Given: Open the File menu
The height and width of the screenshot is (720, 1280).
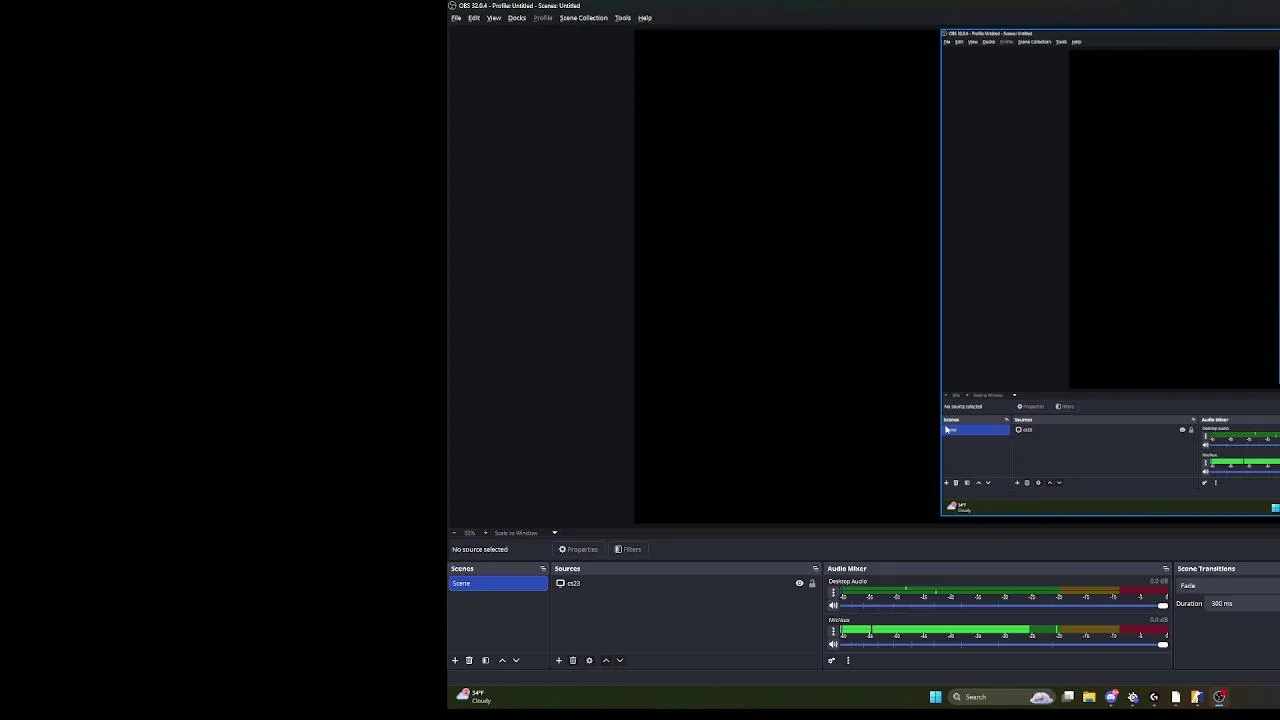Looking at the screenshot, I should click(x=456, y=18).
